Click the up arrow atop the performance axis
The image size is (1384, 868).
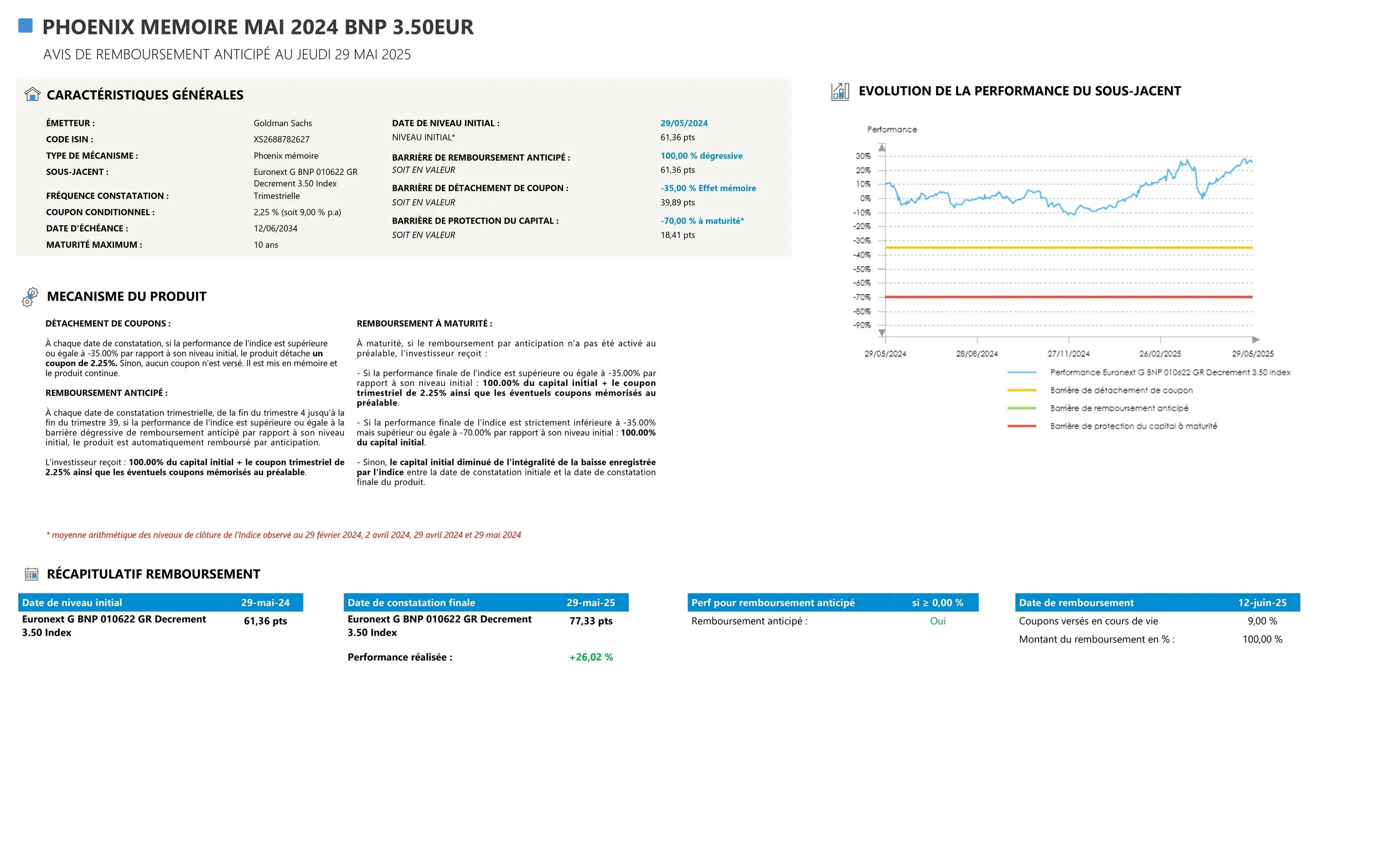pyautogui.click(x=882, y=148)
